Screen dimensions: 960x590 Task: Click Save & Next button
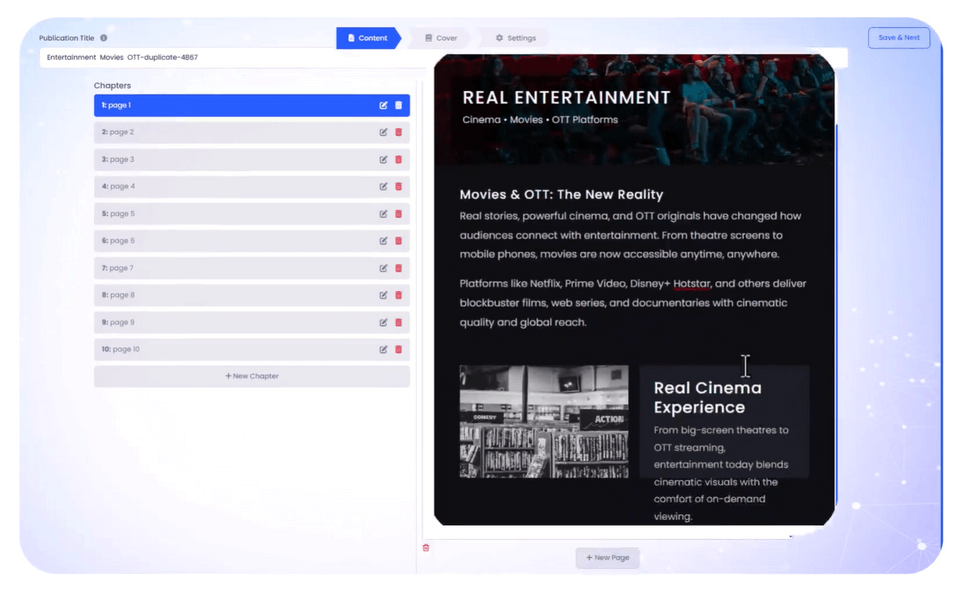[898, 38]
